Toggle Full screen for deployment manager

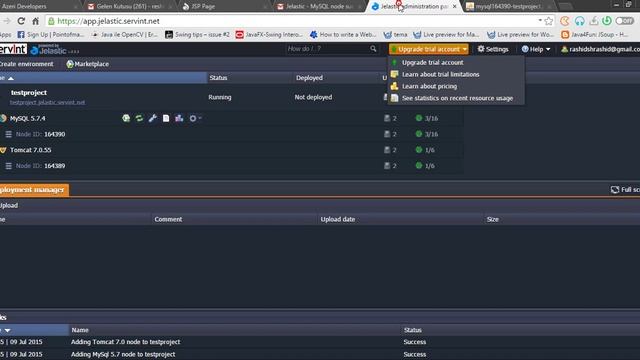click(x=625, y=190)
